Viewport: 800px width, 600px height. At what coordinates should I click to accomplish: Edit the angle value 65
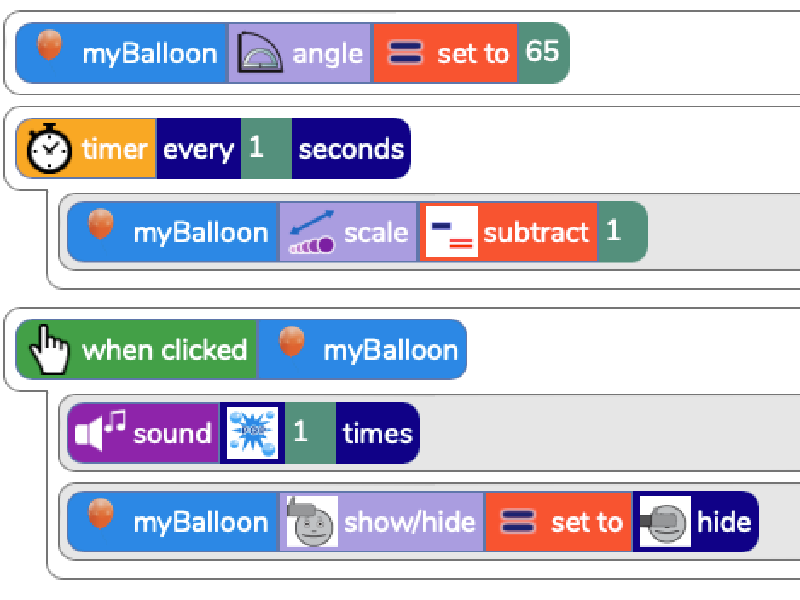pos(543,53)
